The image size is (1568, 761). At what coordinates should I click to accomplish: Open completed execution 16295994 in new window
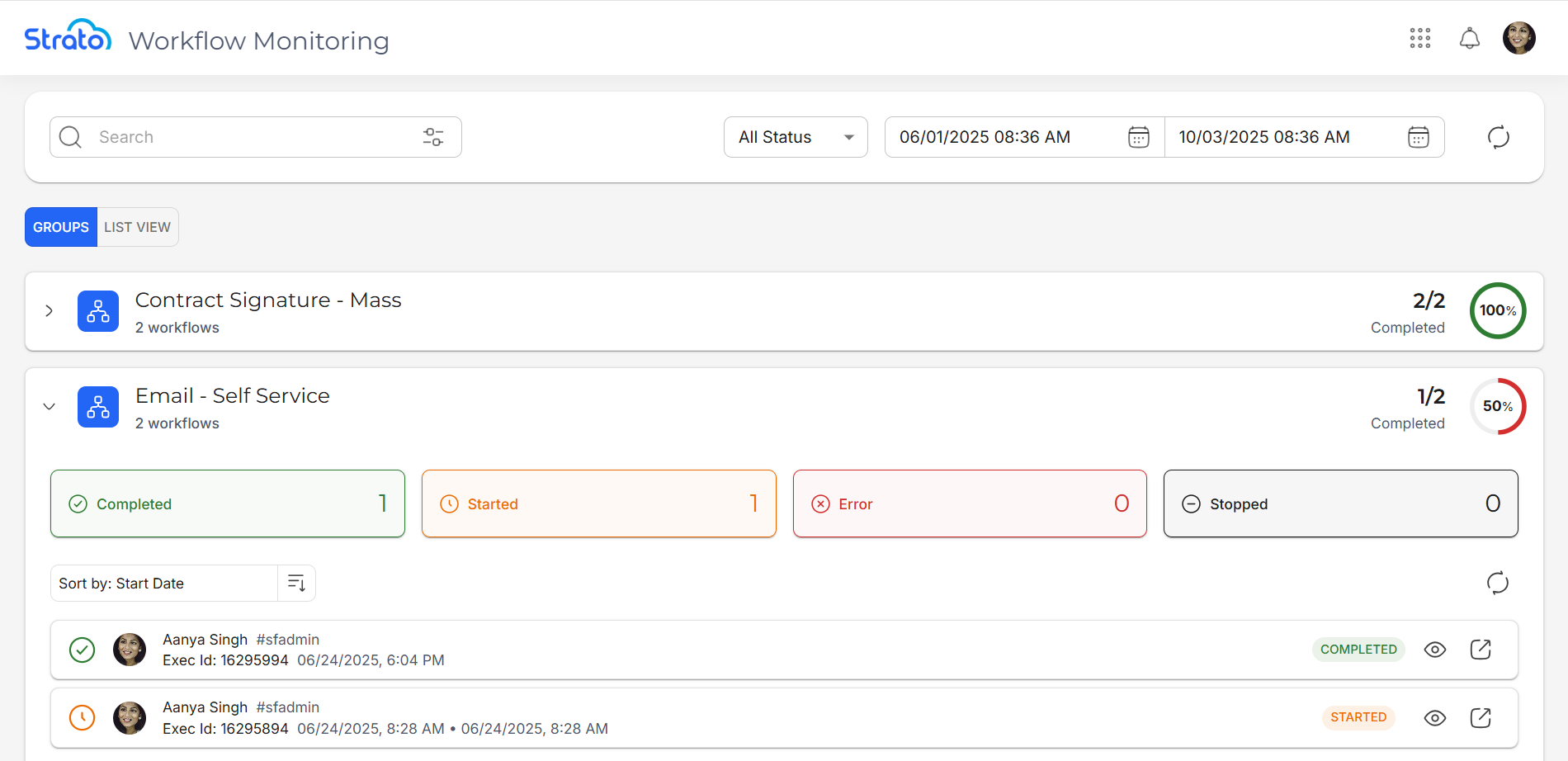[x=1481, y=650]
